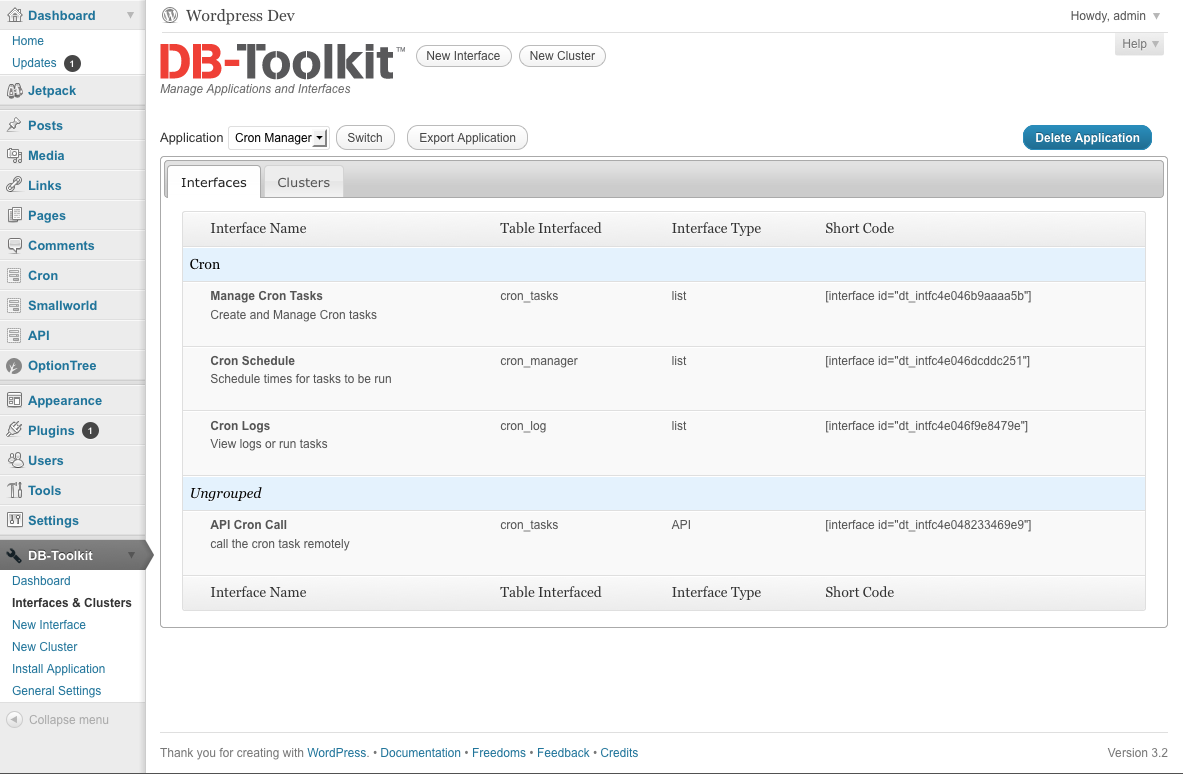The width and height of the screenshot is (1183, 774).
Task: Click the Freedoms footer link
Action: [x=499, y=753]
